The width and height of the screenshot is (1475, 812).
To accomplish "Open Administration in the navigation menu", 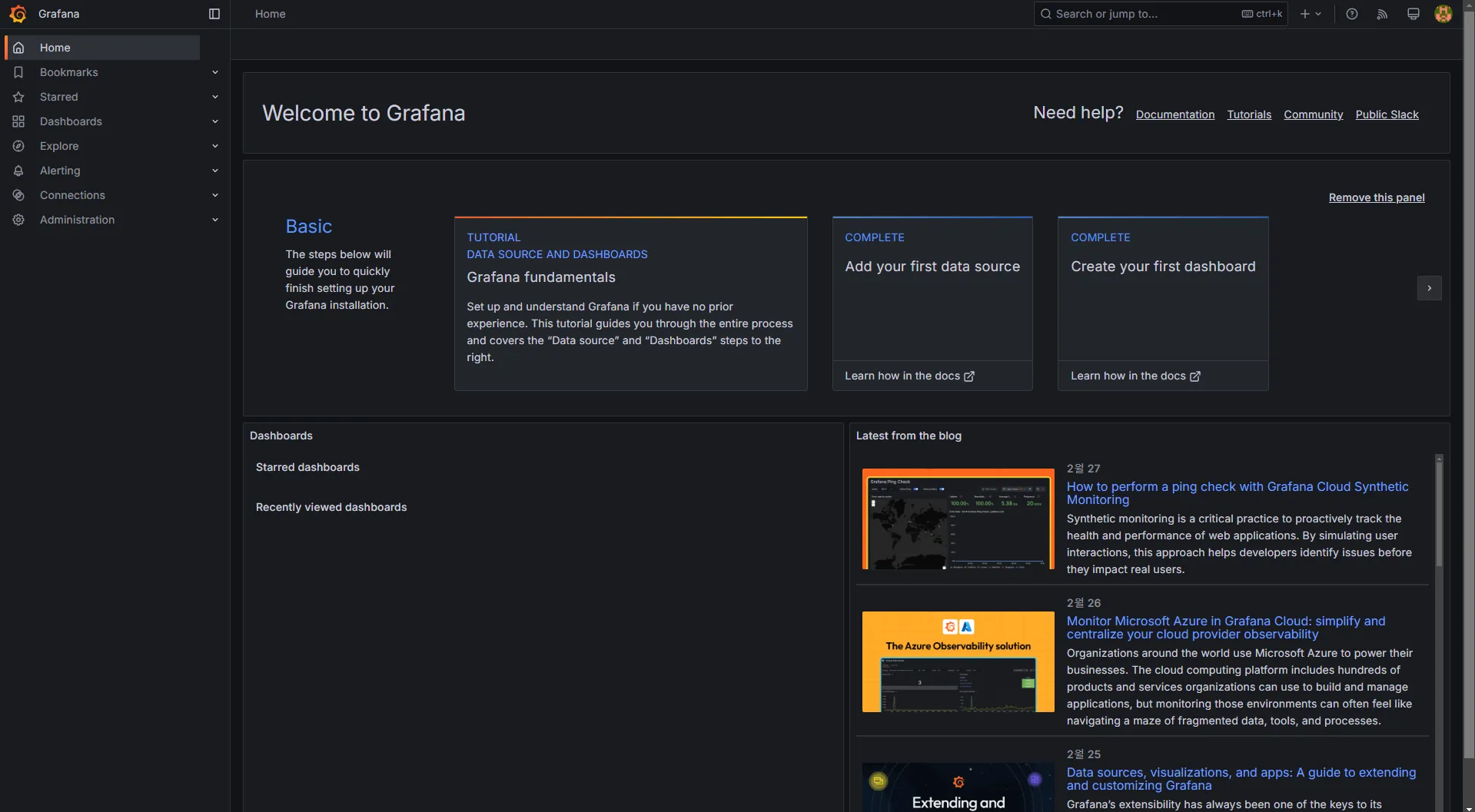I will (77, 220).
